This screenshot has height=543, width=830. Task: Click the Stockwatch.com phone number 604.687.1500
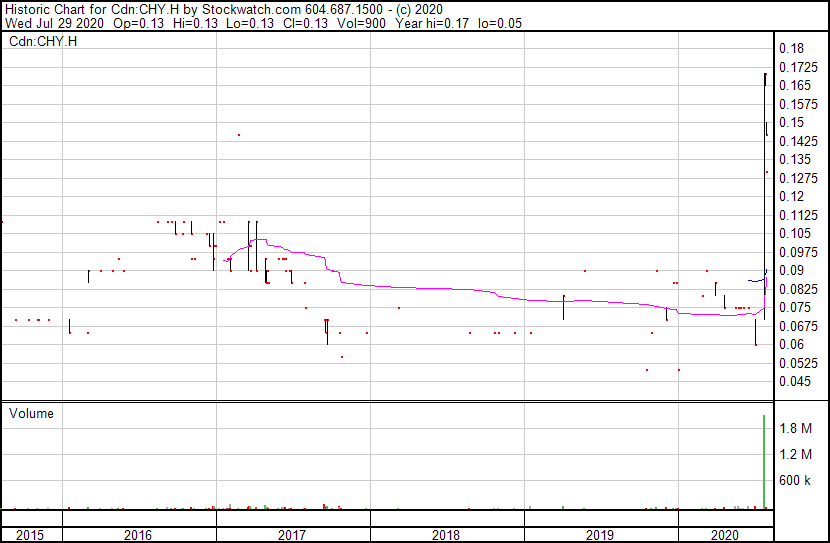tap(344, 9)
